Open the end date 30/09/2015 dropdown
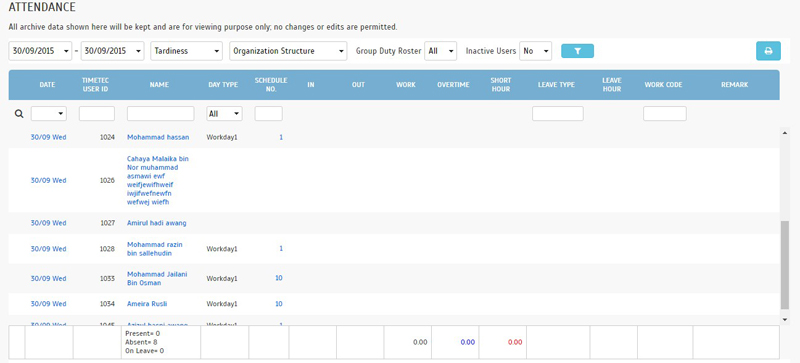This screenshot has height=363, width=800. coord(112,51)
